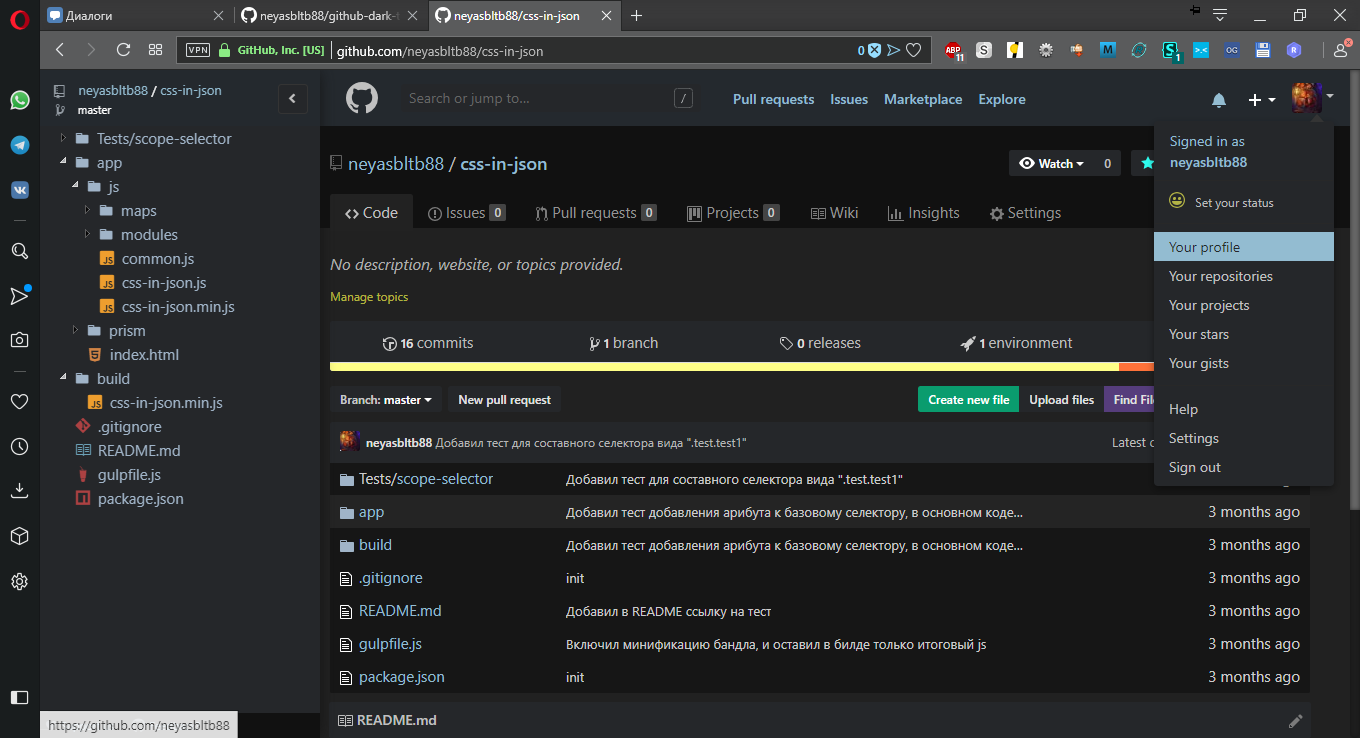Switch to the Insights tab
Image resolution: width=1360 pixels, height=738 pixels.
[924, 213]
